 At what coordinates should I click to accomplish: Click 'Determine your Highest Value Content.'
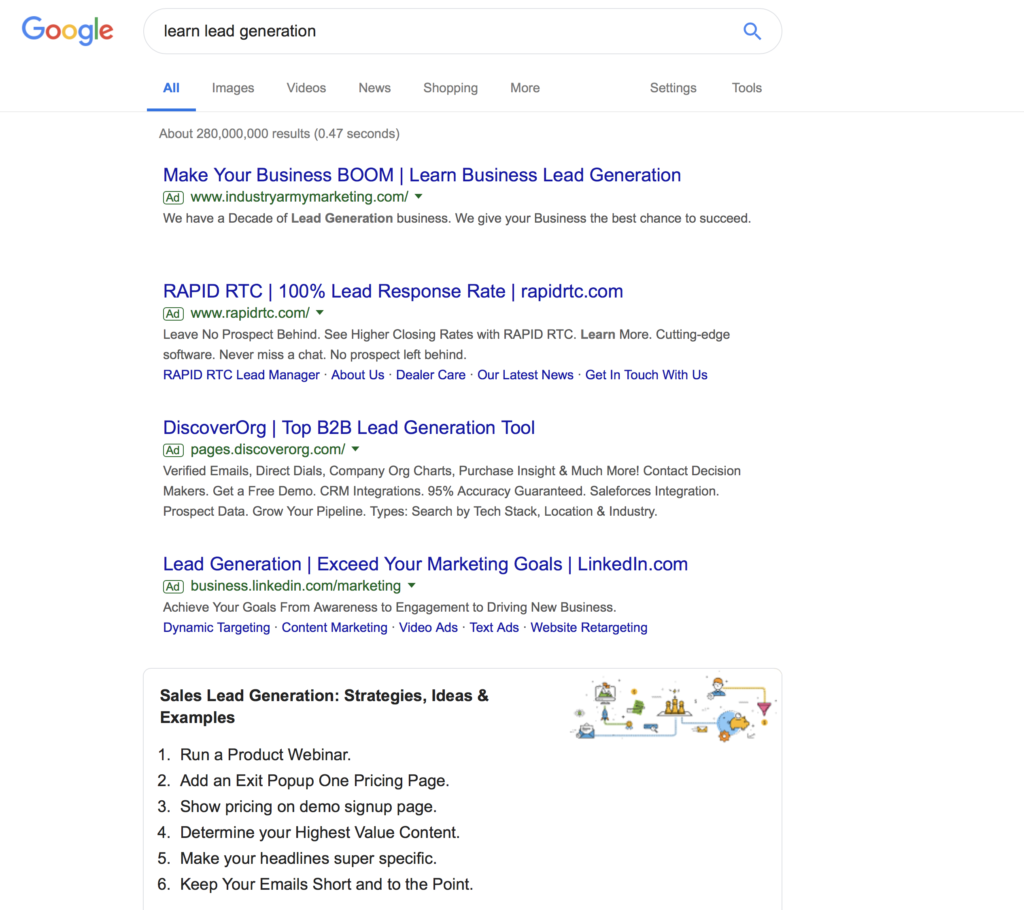tap(320, 833)
